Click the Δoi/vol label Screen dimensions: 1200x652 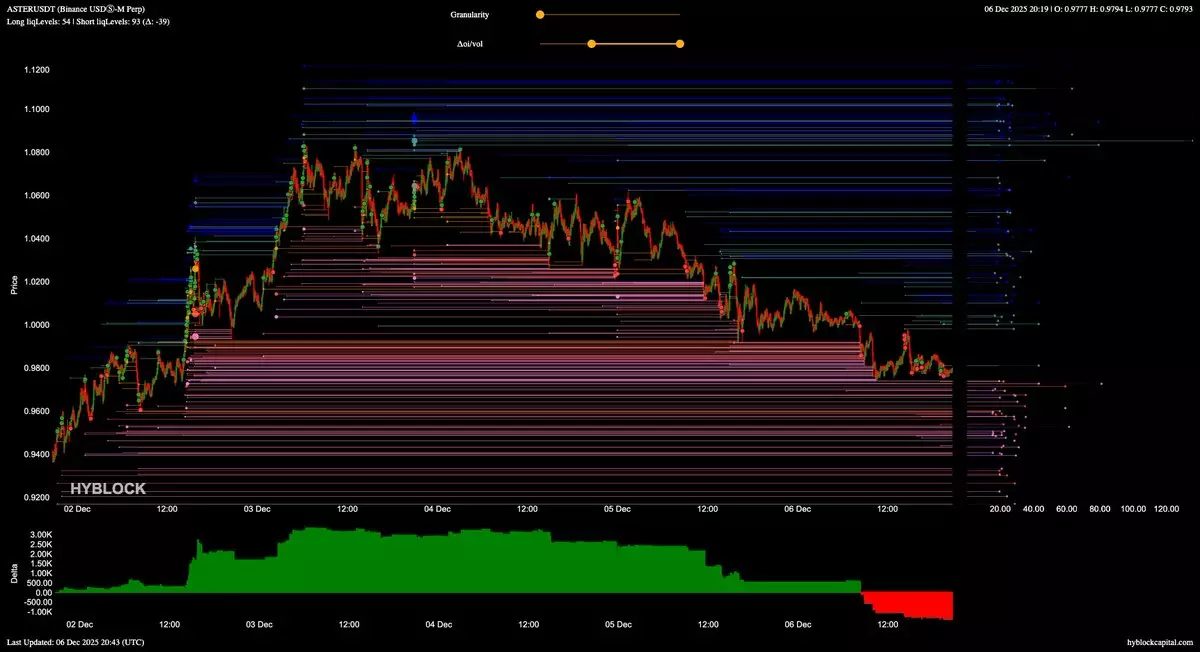[x=470, y=44]
